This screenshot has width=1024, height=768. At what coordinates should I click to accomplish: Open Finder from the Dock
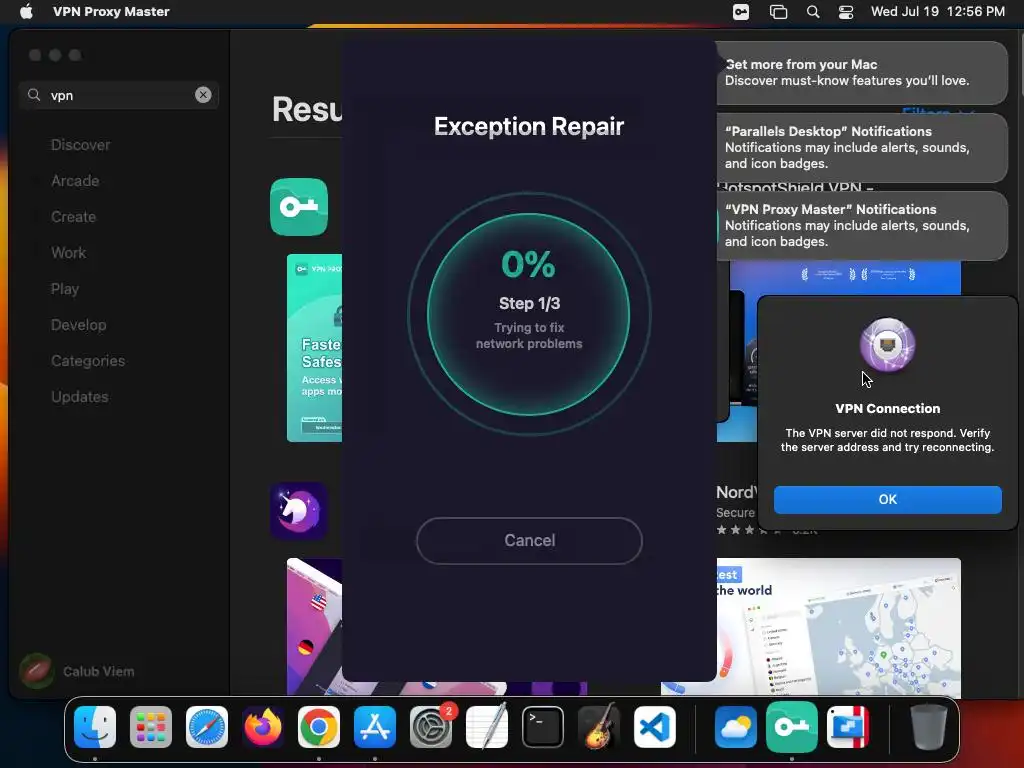(x=95, y=727)
